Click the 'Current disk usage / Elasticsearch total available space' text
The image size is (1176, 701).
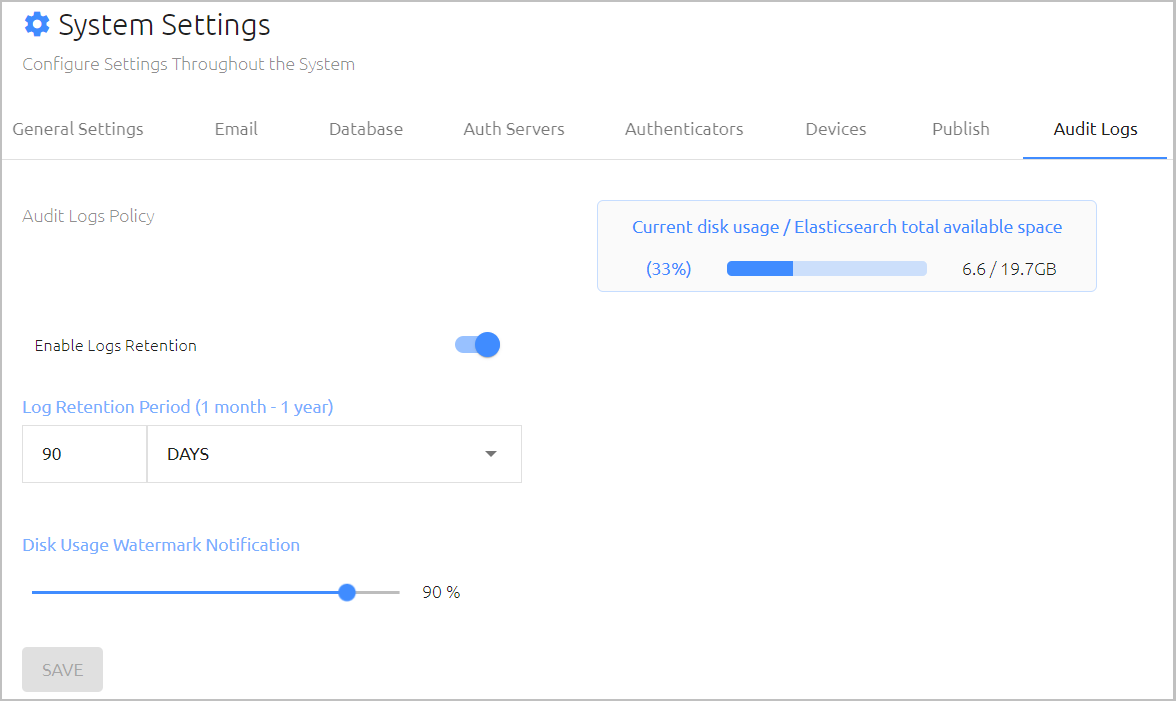click(847, 227)
